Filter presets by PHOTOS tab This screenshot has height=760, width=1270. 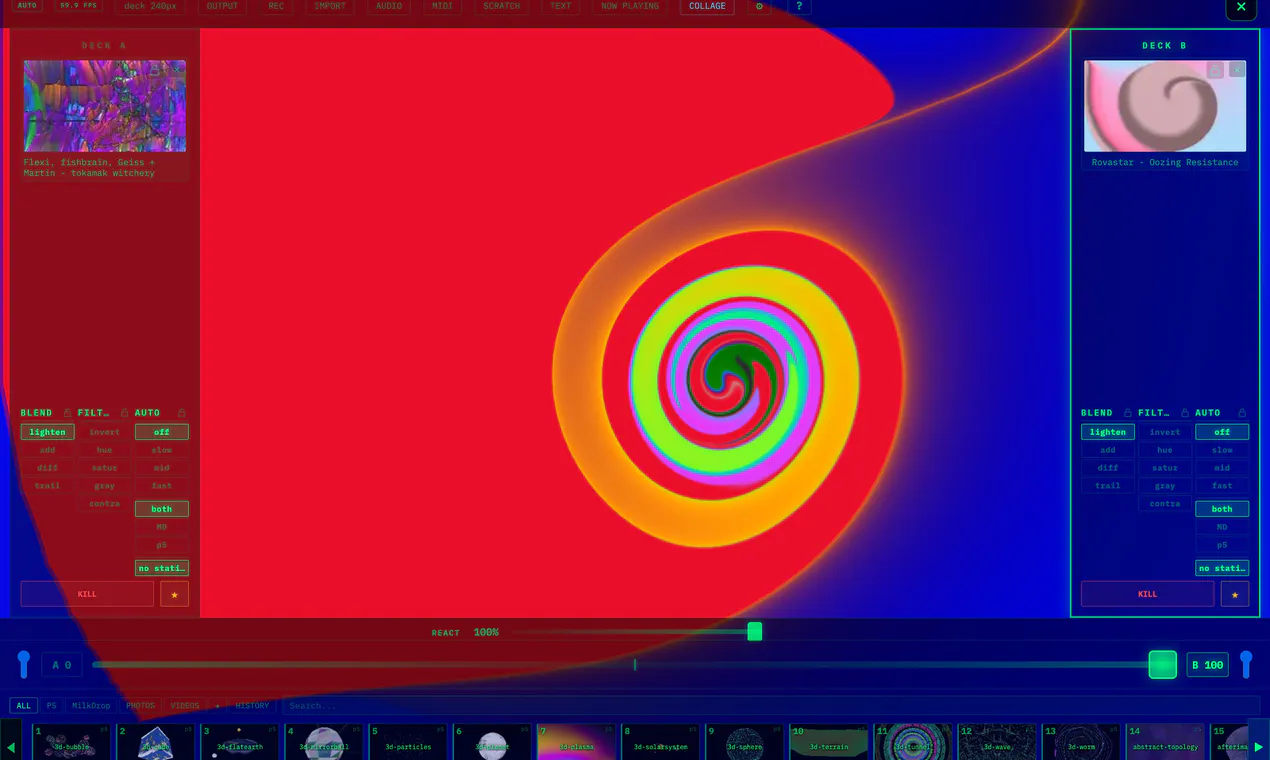pyautogui.click(x=141, y=706)
